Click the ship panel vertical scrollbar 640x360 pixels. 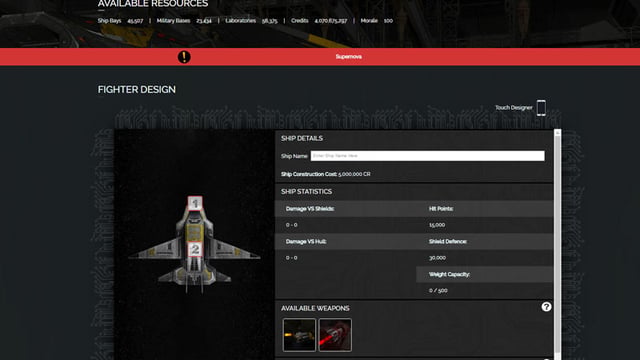point(558,245)
